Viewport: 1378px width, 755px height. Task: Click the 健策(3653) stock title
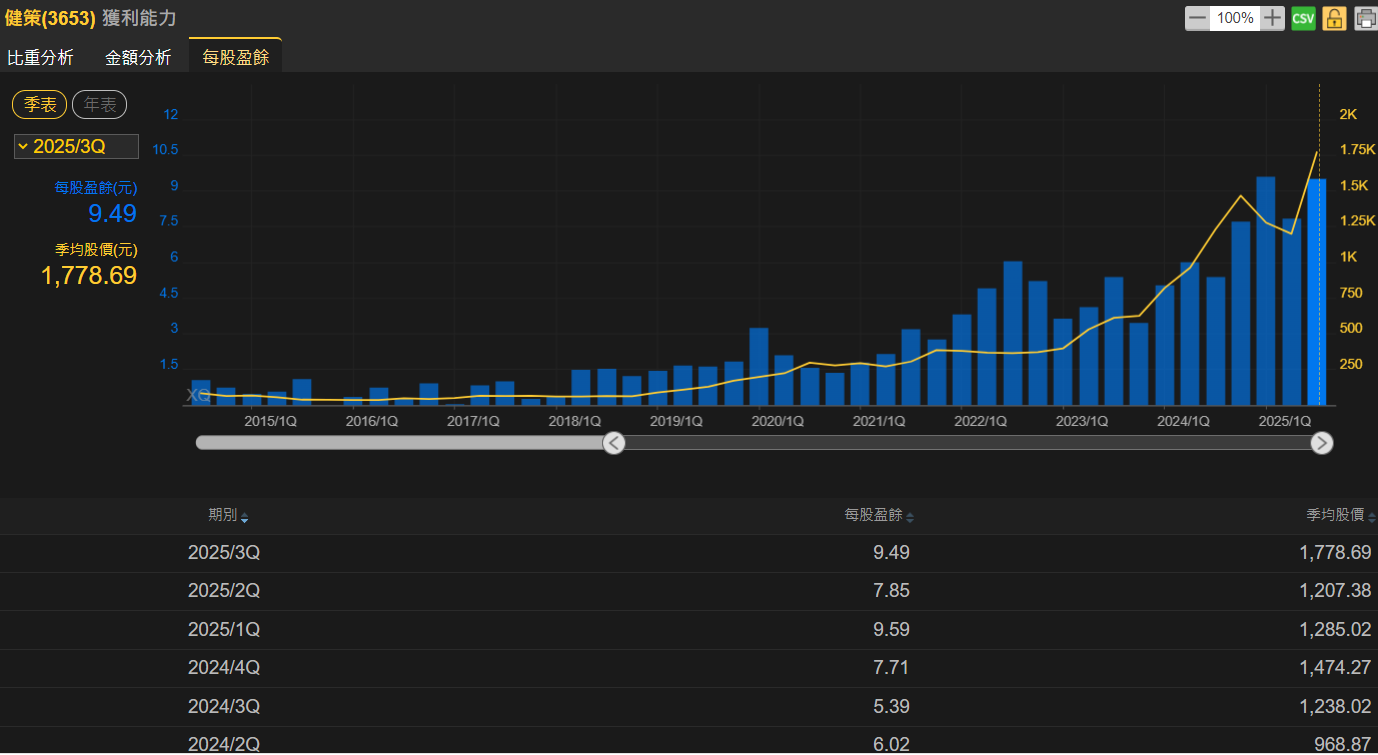[x=50, y=18]
